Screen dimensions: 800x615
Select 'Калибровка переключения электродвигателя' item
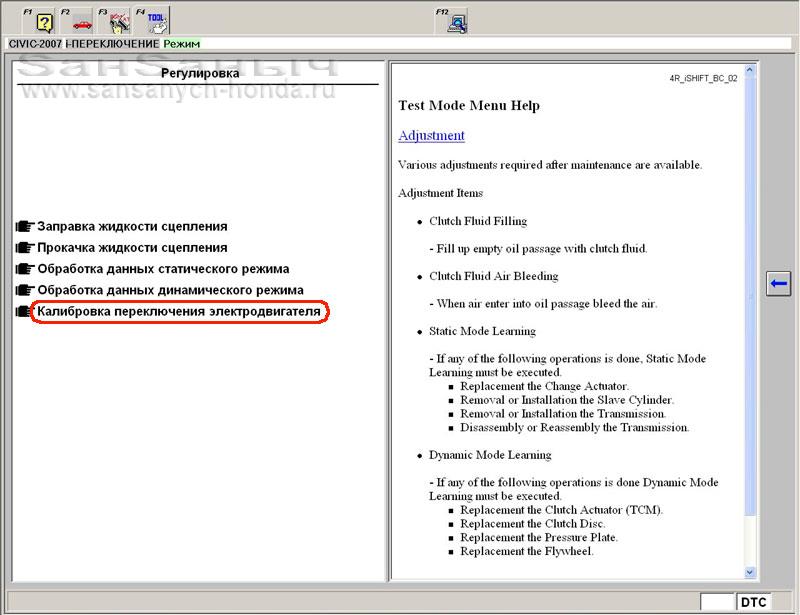tap(179, 311)
